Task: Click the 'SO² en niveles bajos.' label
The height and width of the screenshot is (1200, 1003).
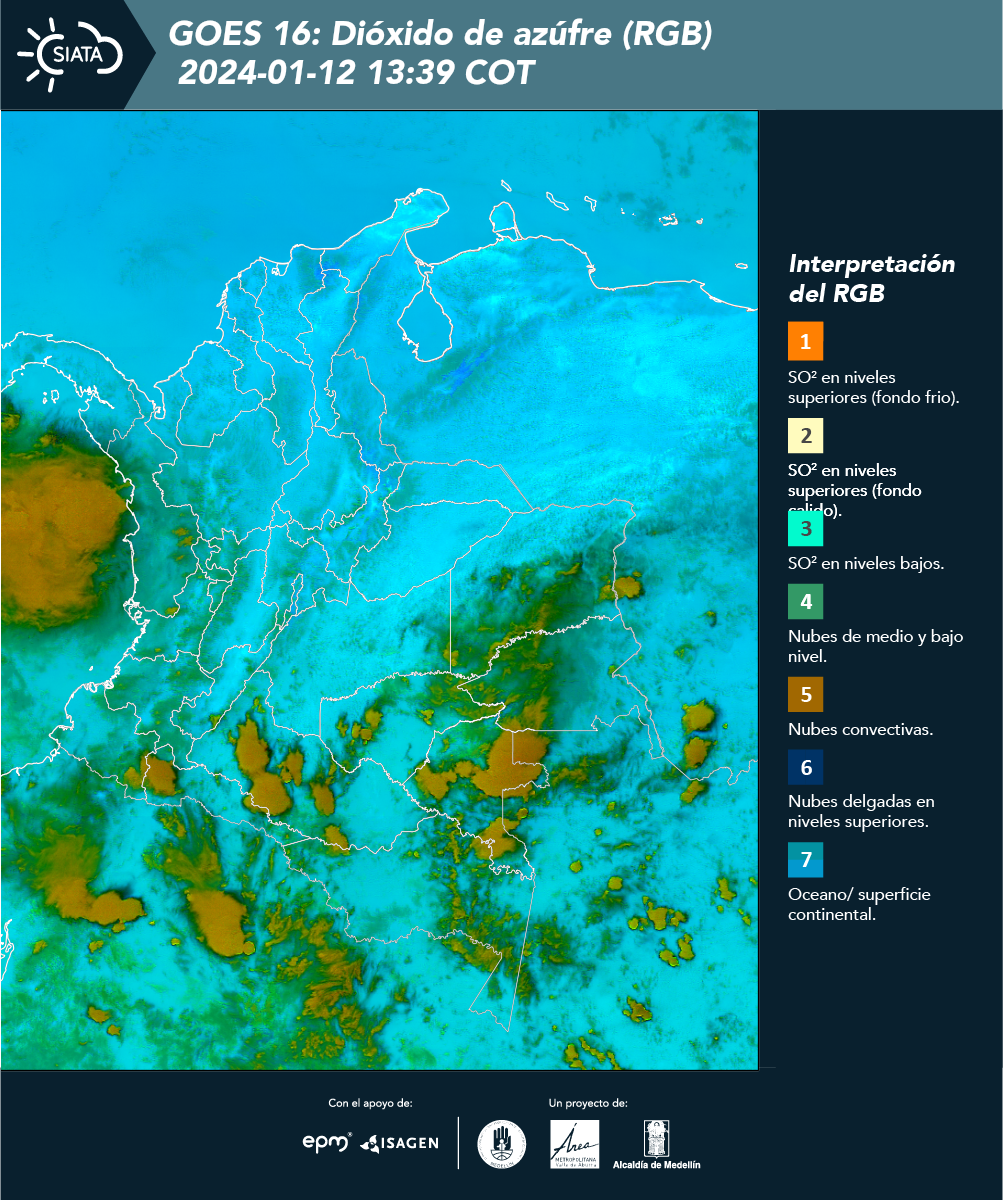Action: click(x=866, y=563)
